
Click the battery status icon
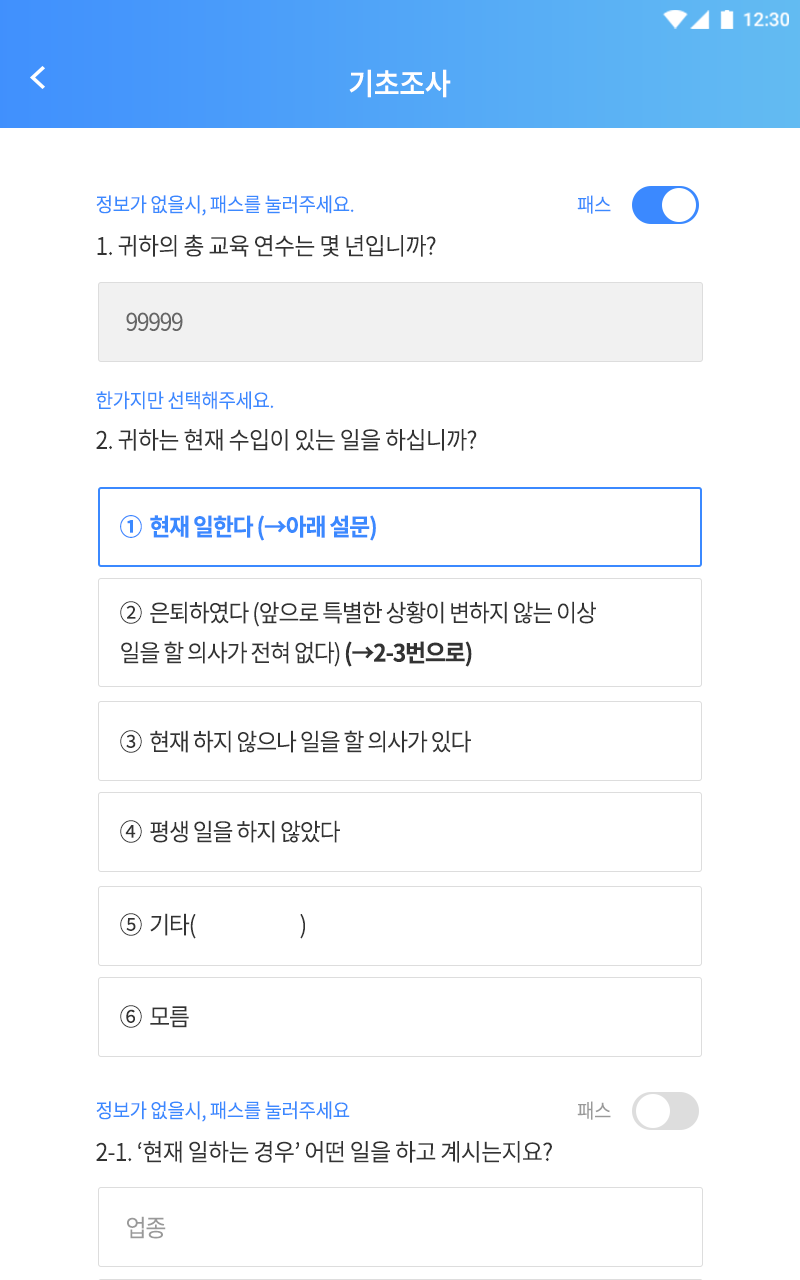tap(727, 19)
